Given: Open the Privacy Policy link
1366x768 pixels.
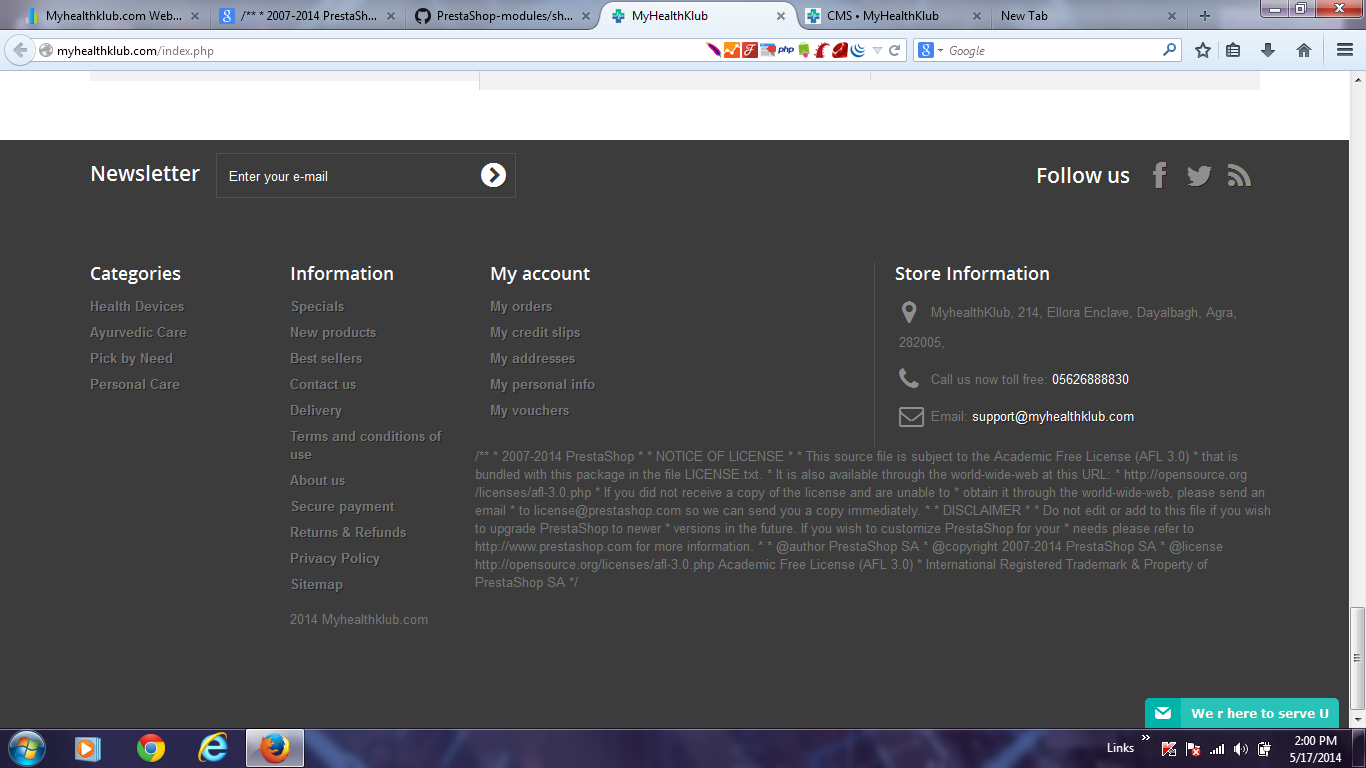Looking at the screenshot, I should 335,558.
